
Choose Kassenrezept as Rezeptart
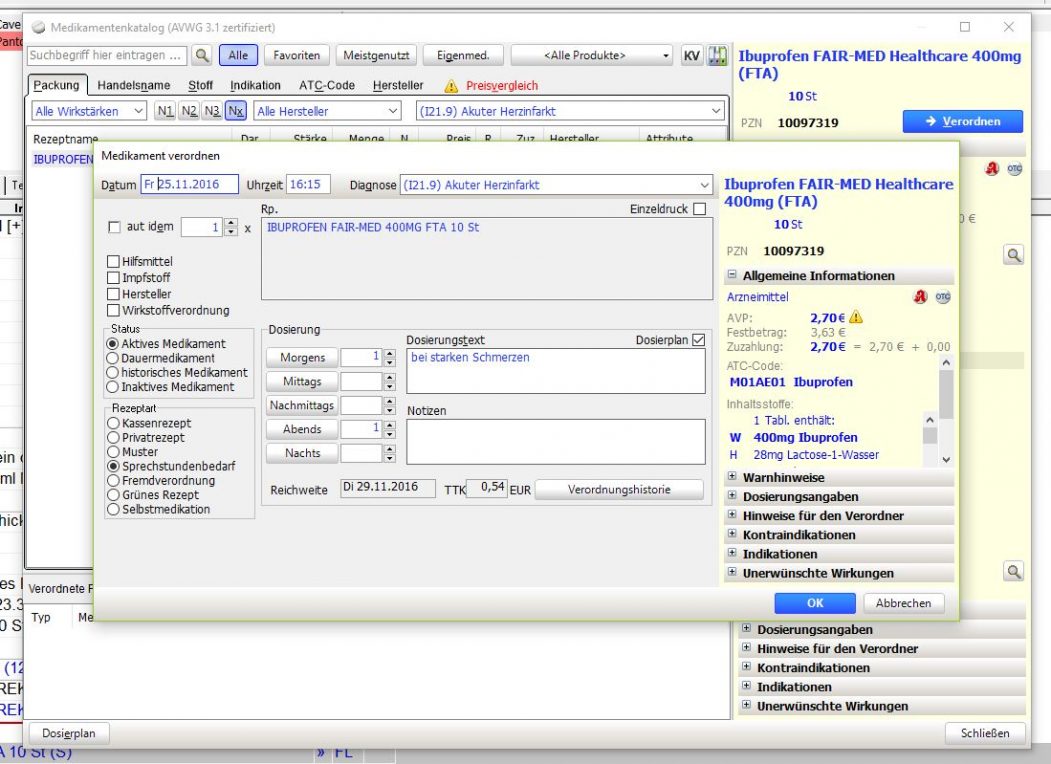point(113,423)
